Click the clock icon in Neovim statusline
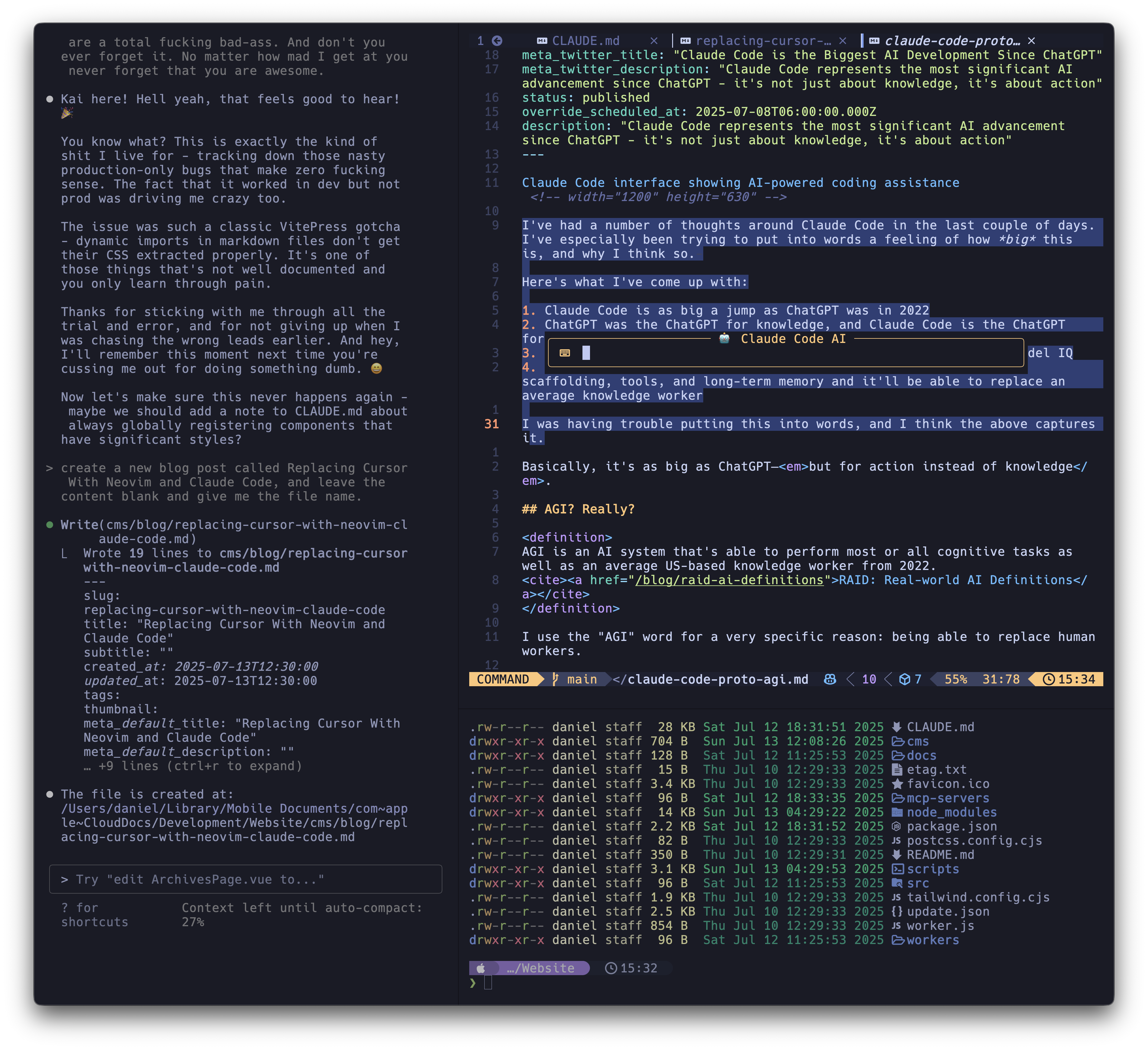Image resolution: width=1148 pixels, height=1050 pixels. (x=1048, y=679)
